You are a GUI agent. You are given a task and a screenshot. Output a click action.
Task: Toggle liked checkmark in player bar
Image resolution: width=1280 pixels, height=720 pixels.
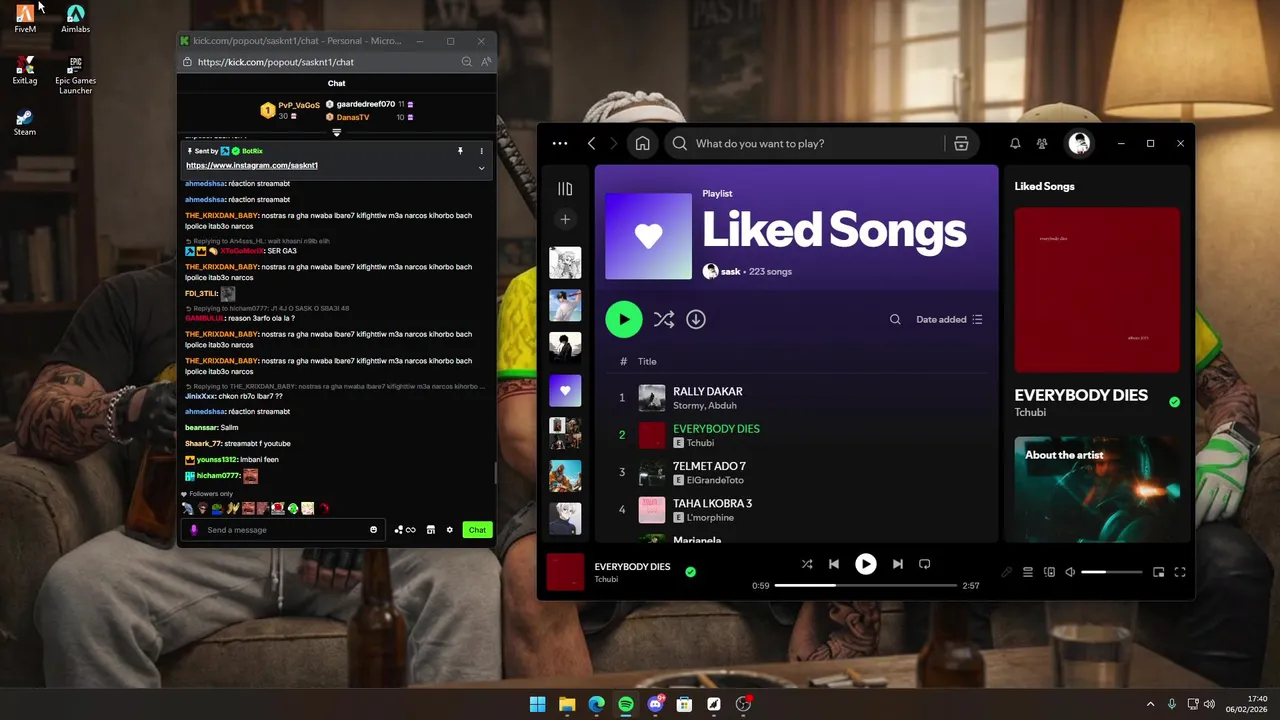click(690, 572)
